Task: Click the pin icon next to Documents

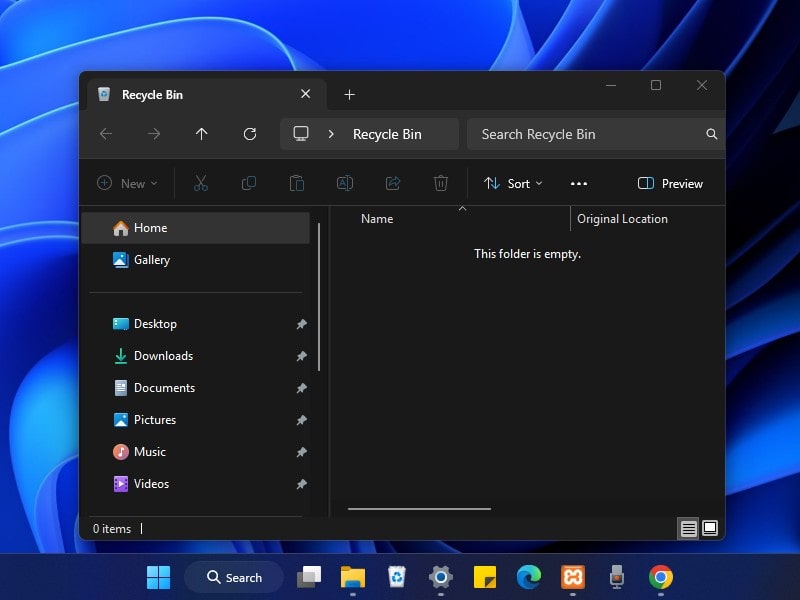Action: [302, 388]
